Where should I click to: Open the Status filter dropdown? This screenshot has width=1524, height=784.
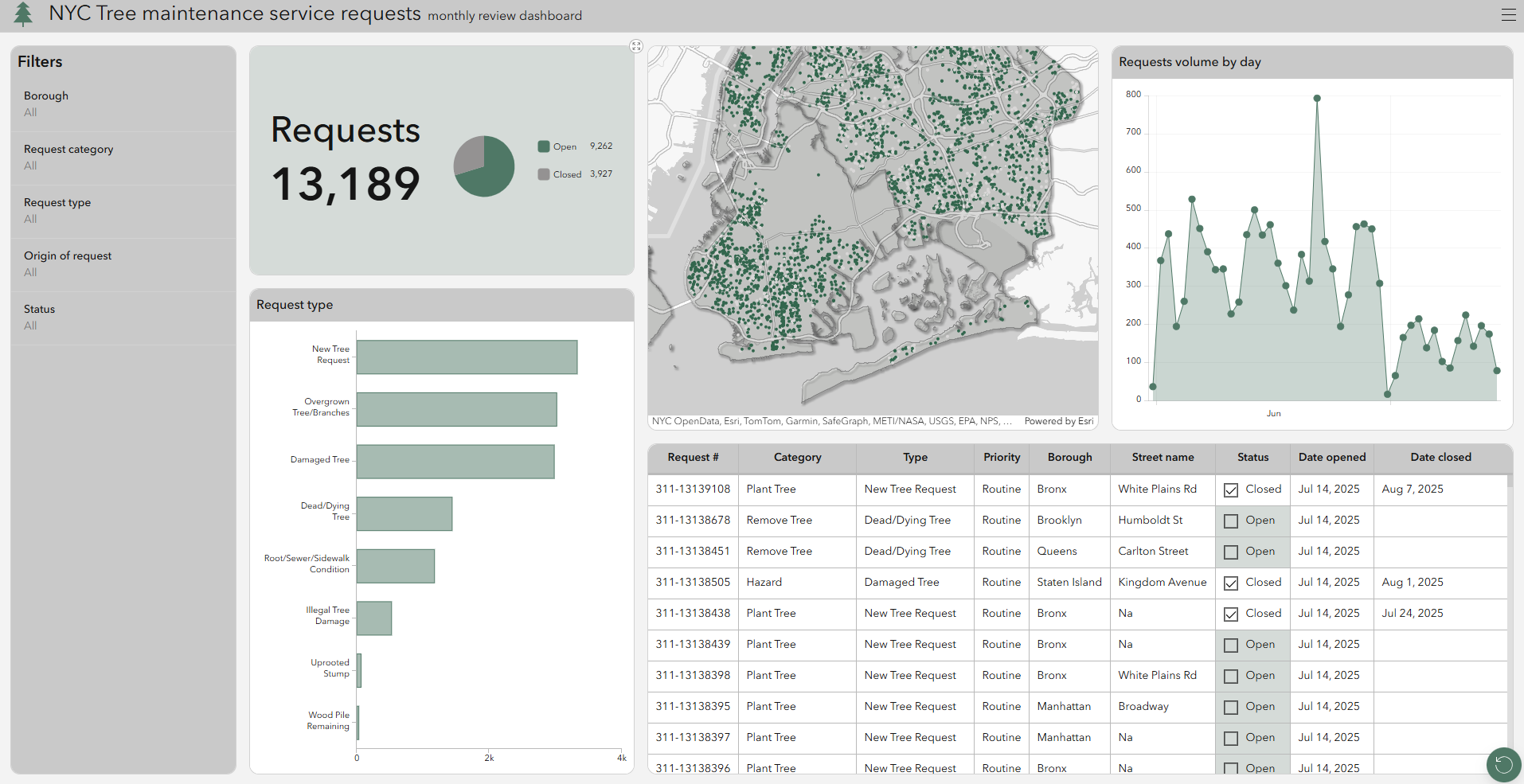tap(123, 317)
